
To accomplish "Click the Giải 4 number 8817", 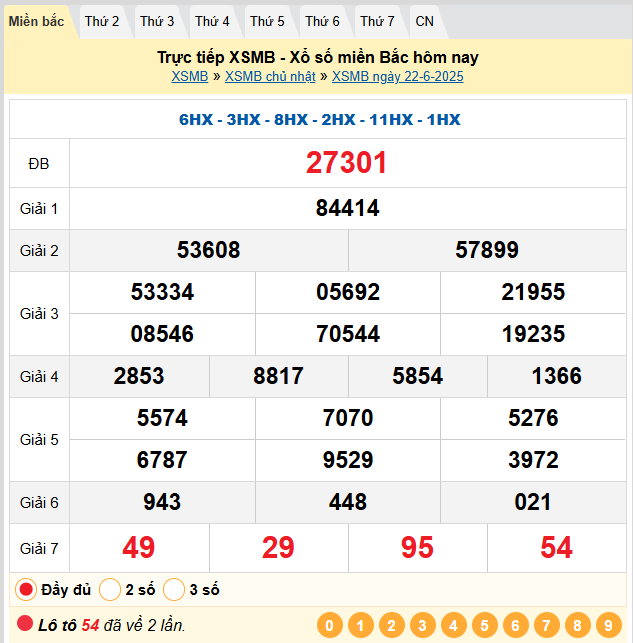I will (278, 376).
